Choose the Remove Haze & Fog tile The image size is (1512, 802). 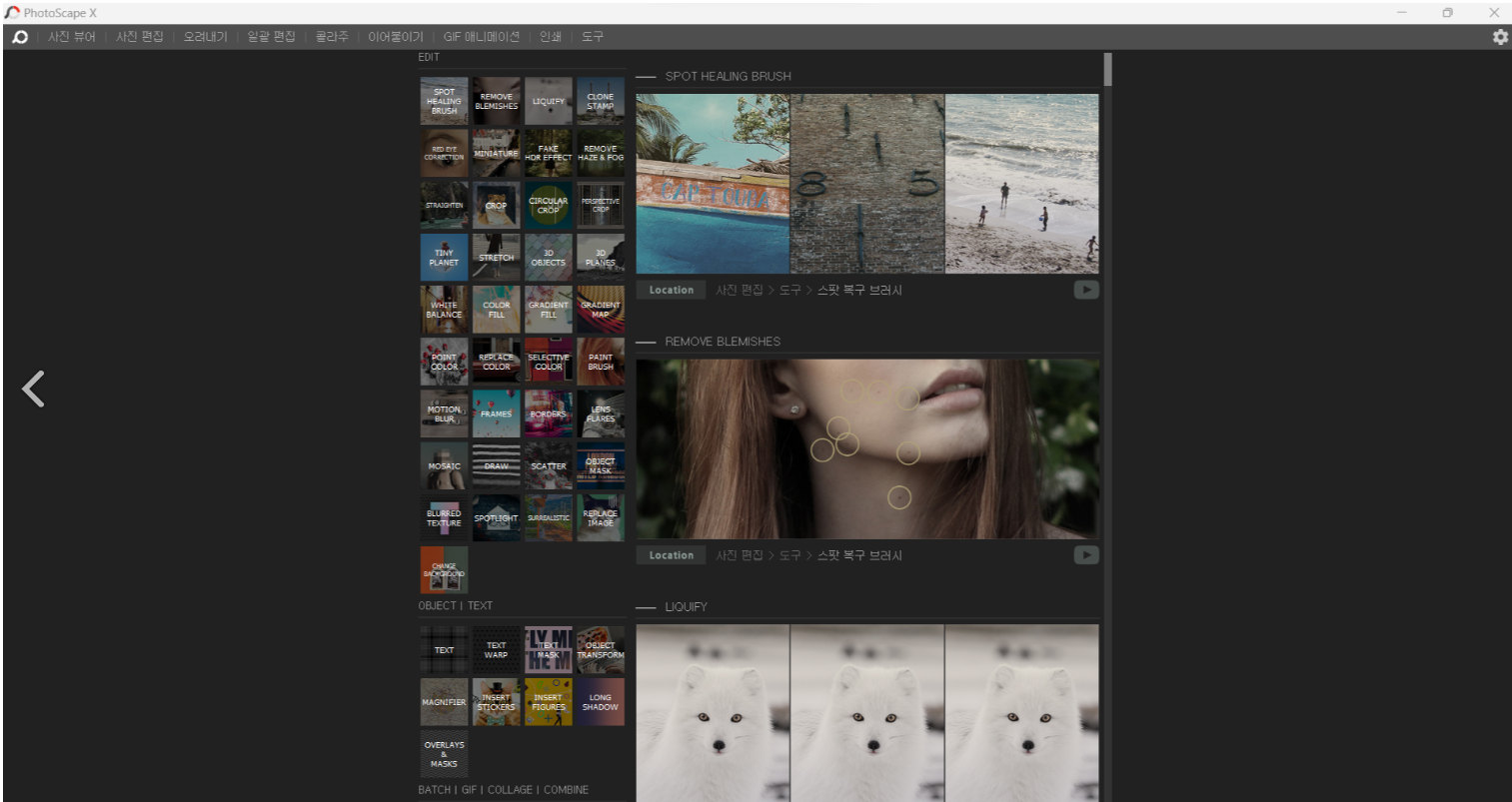pyautogui.click(x=600, y=153)
